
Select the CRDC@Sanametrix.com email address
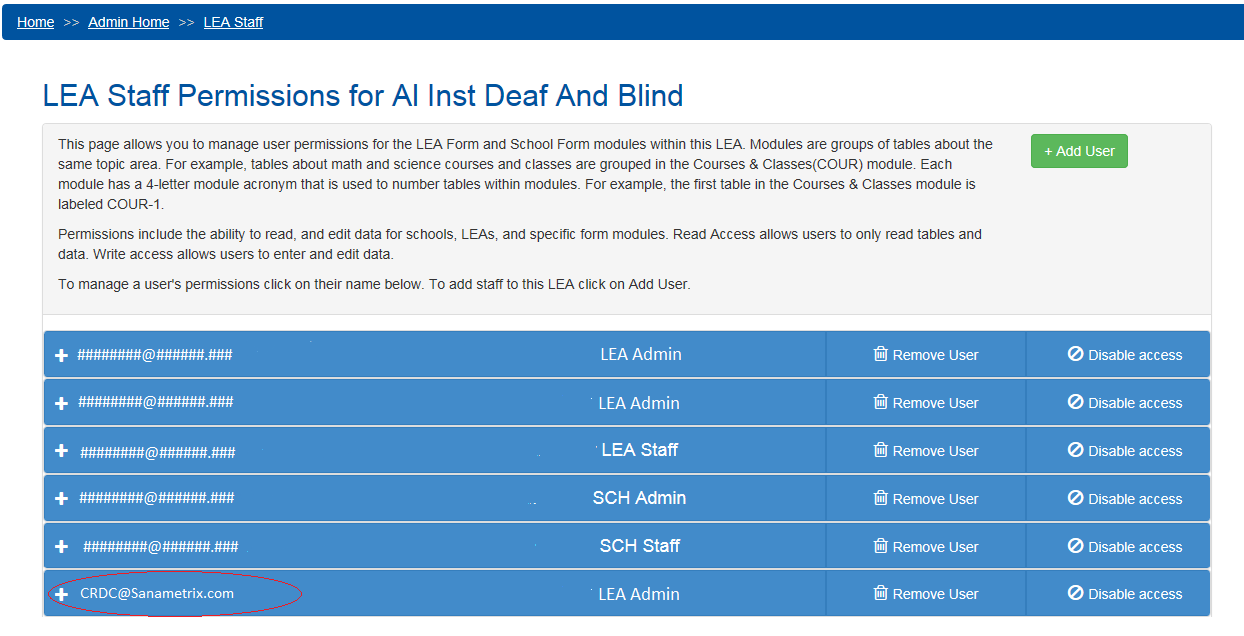coord(157,593)
